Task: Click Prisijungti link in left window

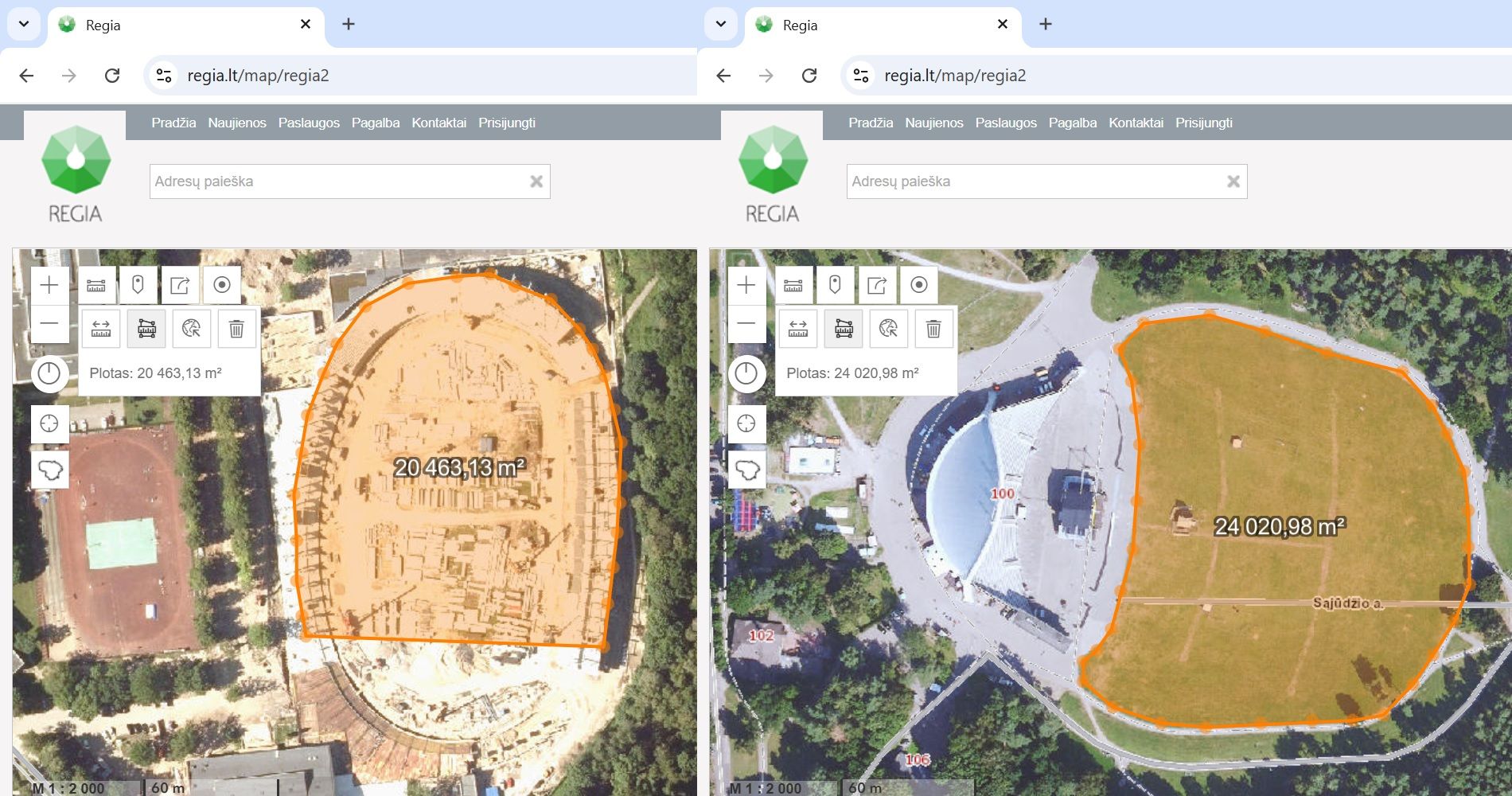Action: [506, 123]
